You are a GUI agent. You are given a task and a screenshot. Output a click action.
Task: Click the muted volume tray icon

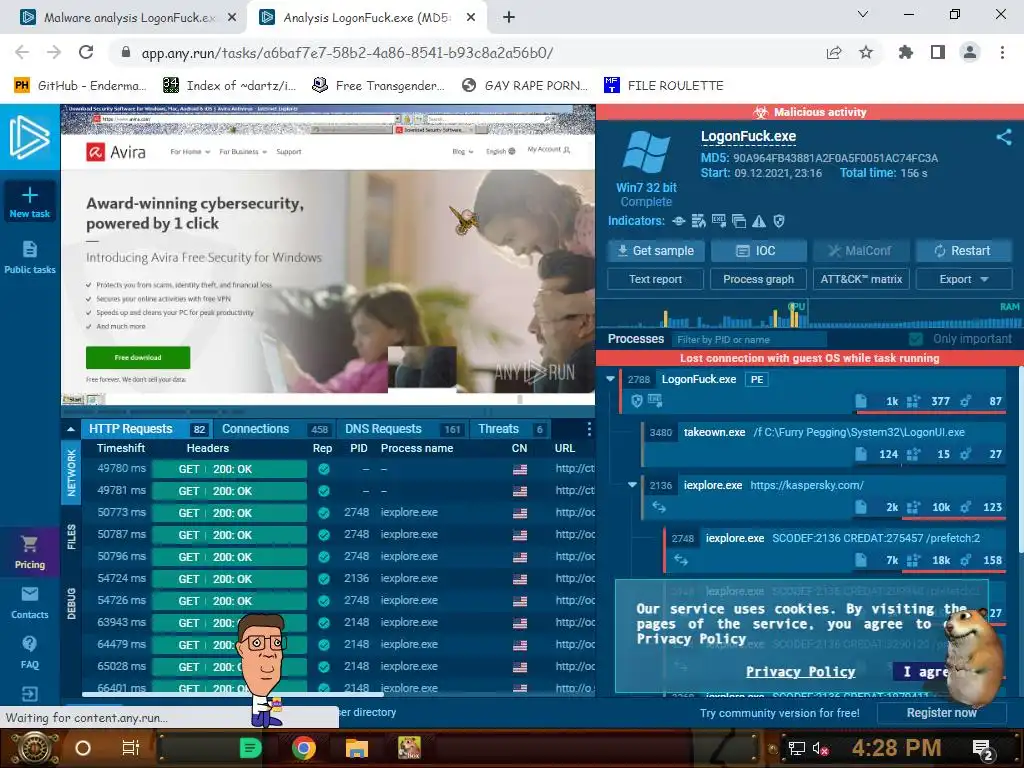click(821, 748)
